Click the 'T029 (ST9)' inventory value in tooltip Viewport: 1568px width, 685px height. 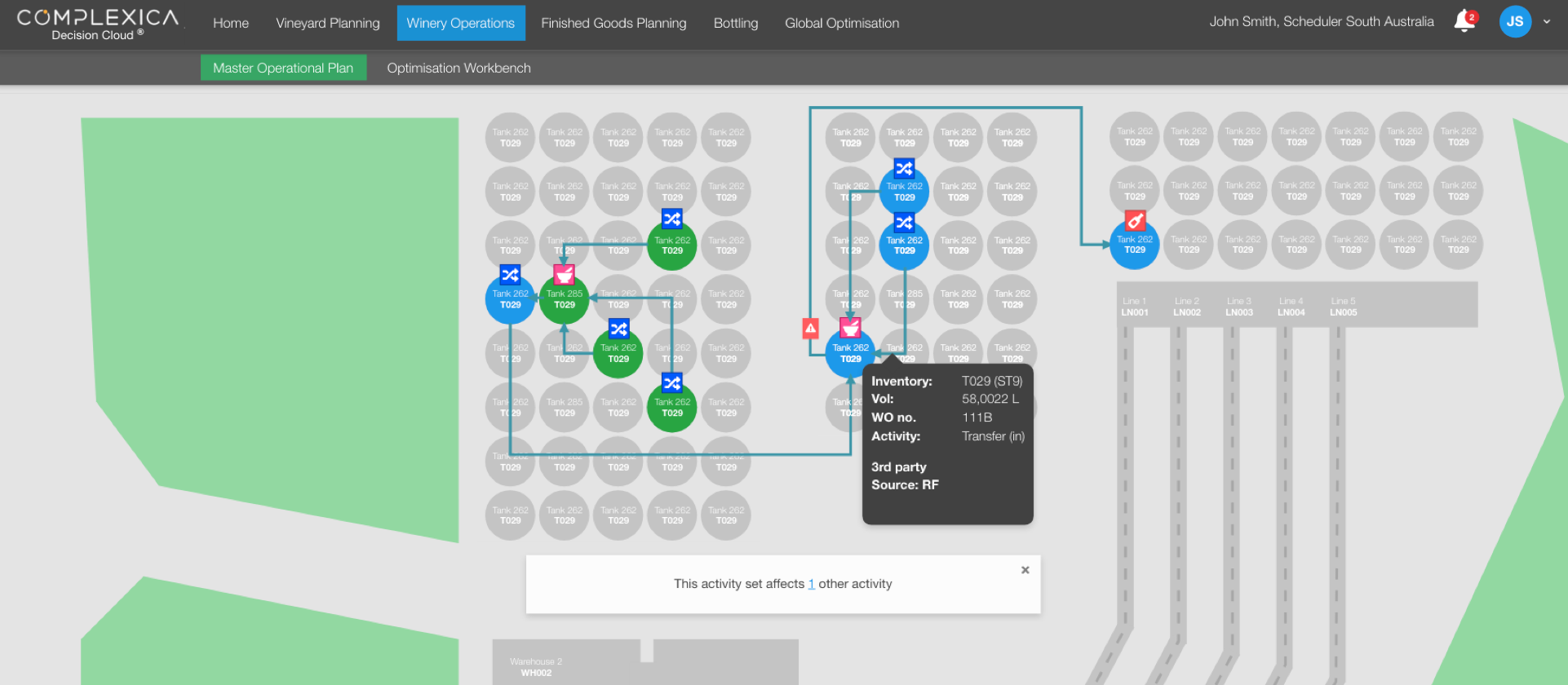[x=992, y=381]
